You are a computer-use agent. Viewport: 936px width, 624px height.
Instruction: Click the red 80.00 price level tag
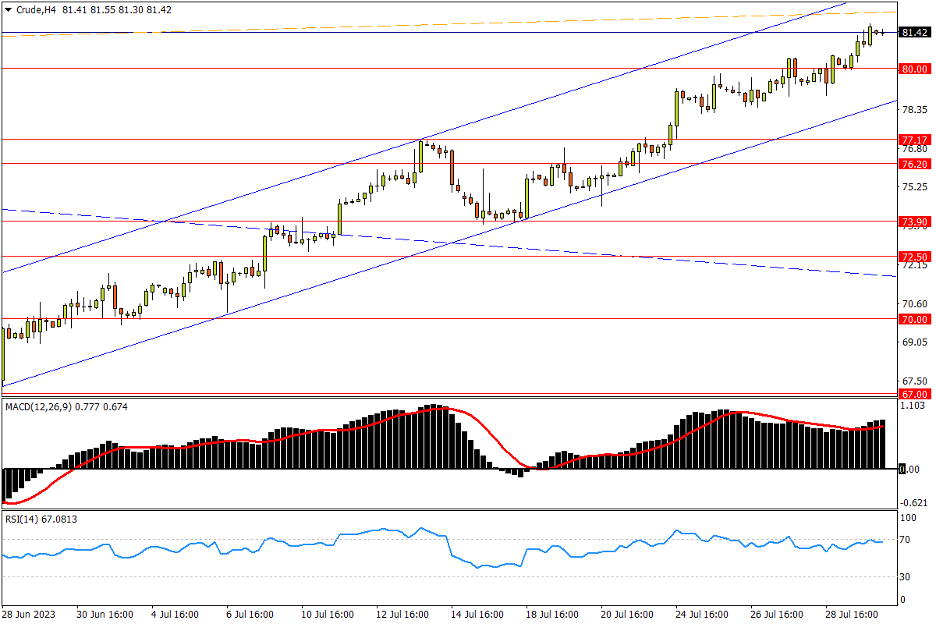click(x=914, y=69)
